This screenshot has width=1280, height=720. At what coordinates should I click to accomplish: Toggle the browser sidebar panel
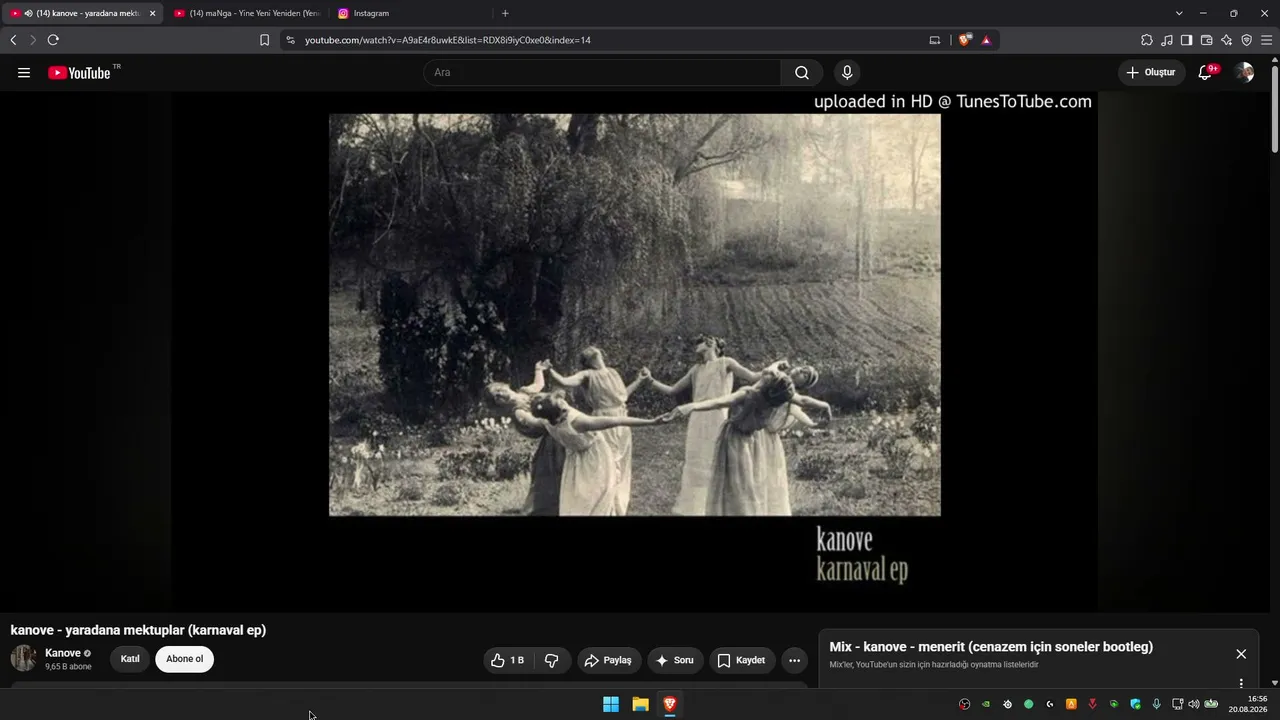(1186, 40)
